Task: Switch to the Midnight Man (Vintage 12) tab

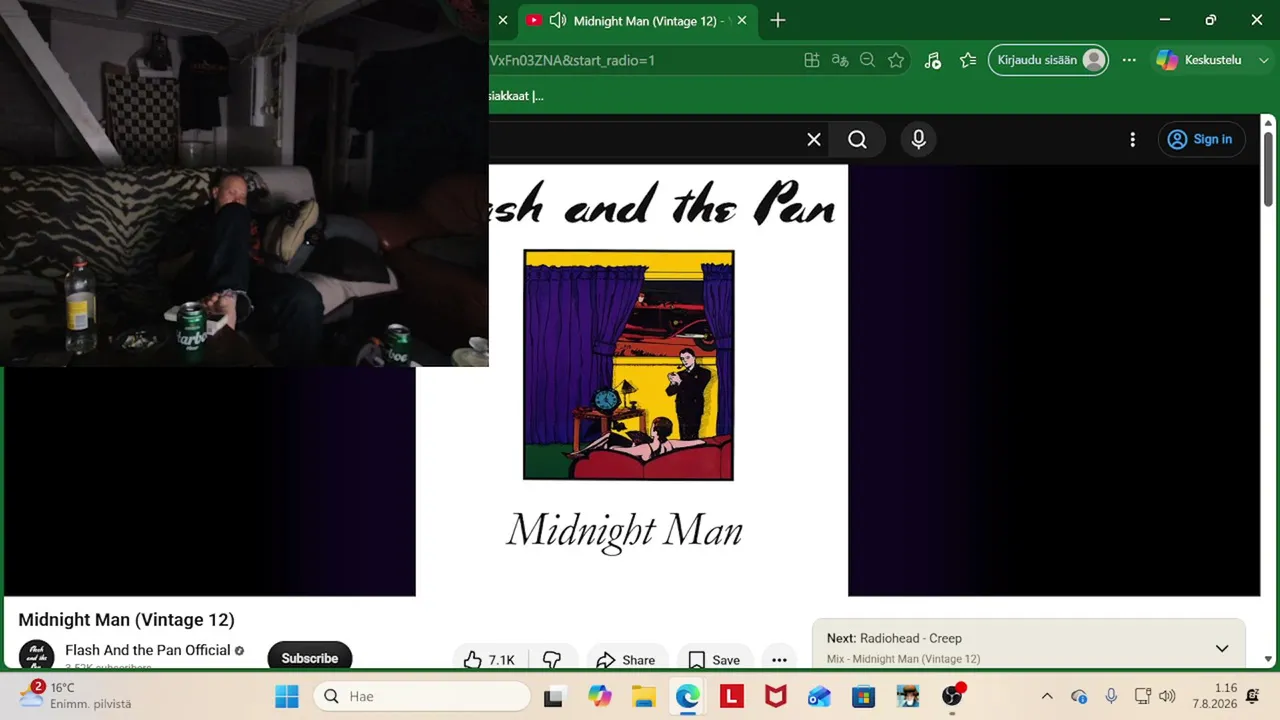Action: point(637,20)
